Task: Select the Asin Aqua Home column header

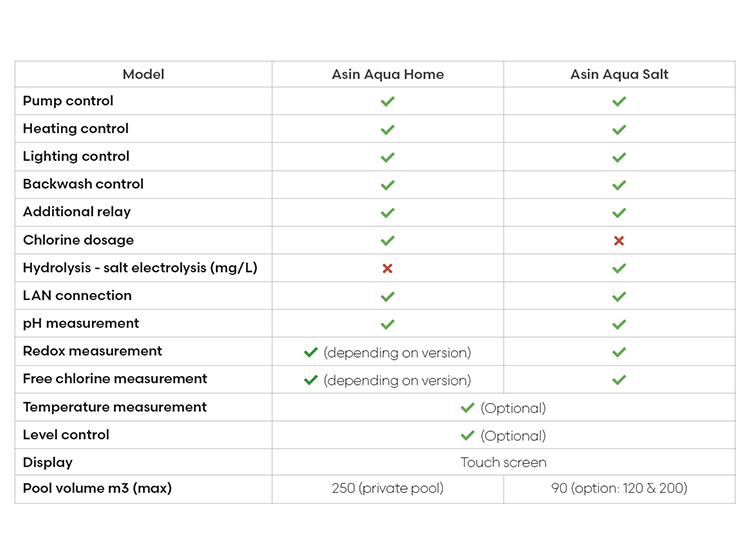Action: pyautogui.click(x=388, y=74)
